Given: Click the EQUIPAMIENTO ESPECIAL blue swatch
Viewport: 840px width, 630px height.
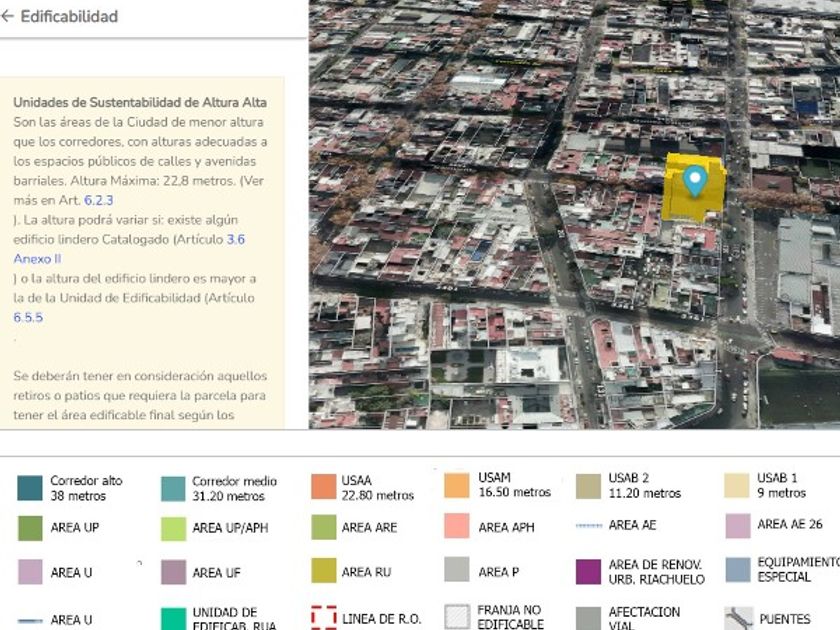Looking at the screenshot, I should (738, 569).
